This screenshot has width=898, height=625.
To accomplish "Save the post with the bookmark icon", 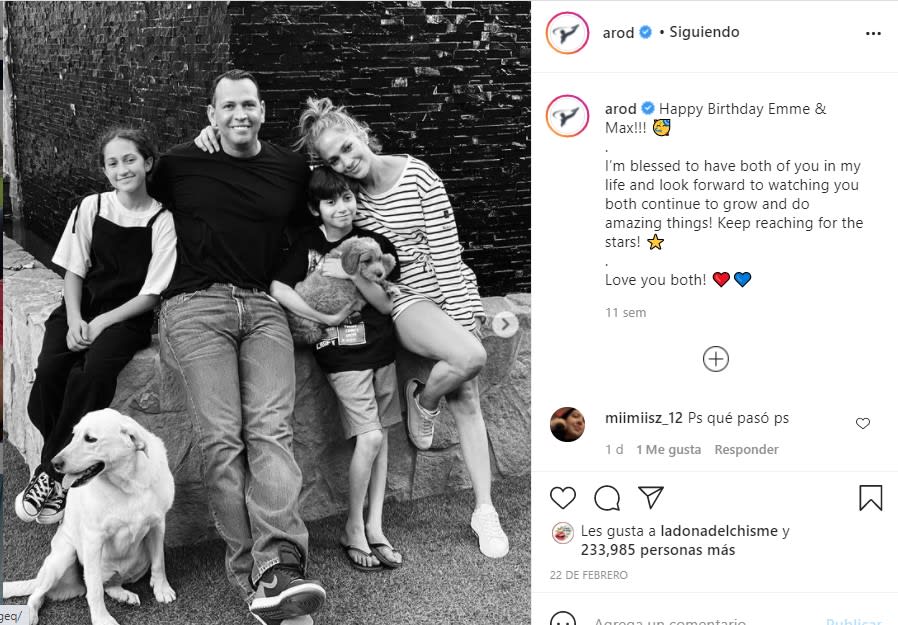I will tap(870, 498).
